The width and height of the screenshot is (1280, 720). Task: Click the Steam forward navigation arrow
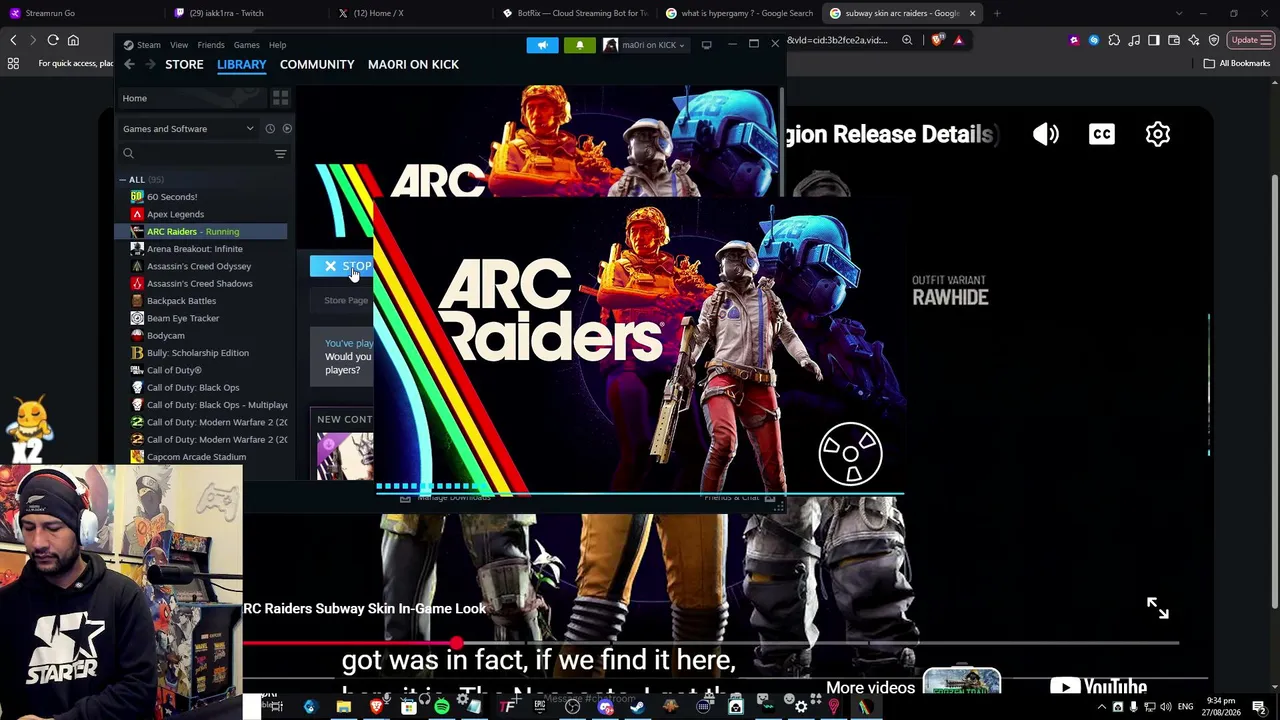click(151, 64)
